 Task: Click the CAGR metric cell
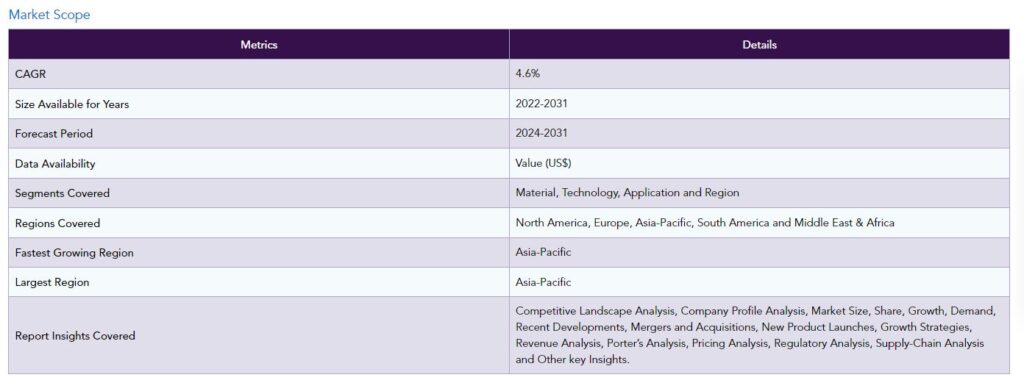[259, 74]
